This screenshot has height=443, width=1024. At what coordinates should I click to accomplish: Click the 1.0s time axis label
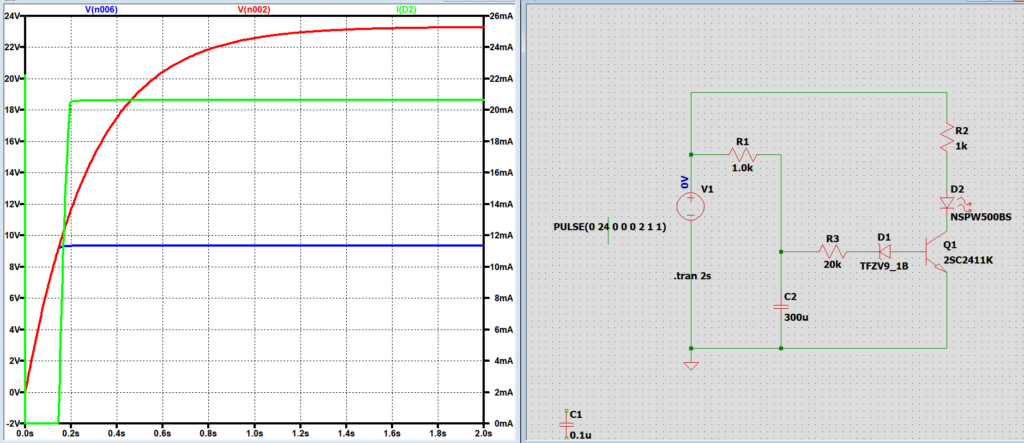253,433
